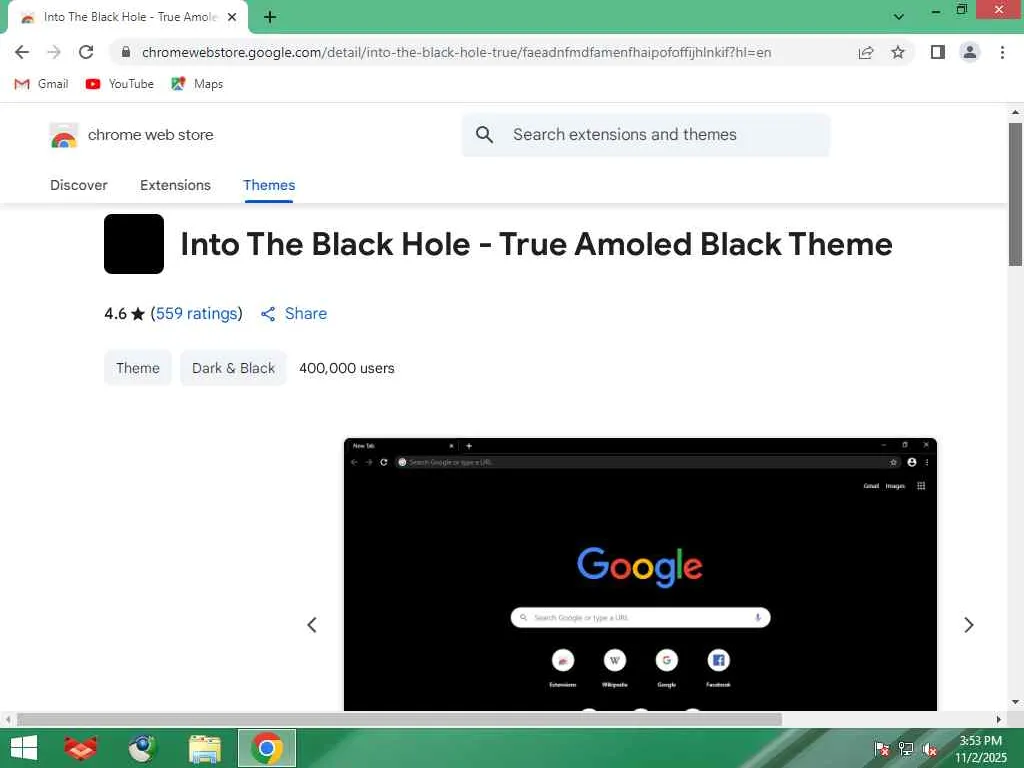Image resolution: width=1024 pixels, height=768 pixels.
Task: Switch to the Extensions tab
Action: 175,185
